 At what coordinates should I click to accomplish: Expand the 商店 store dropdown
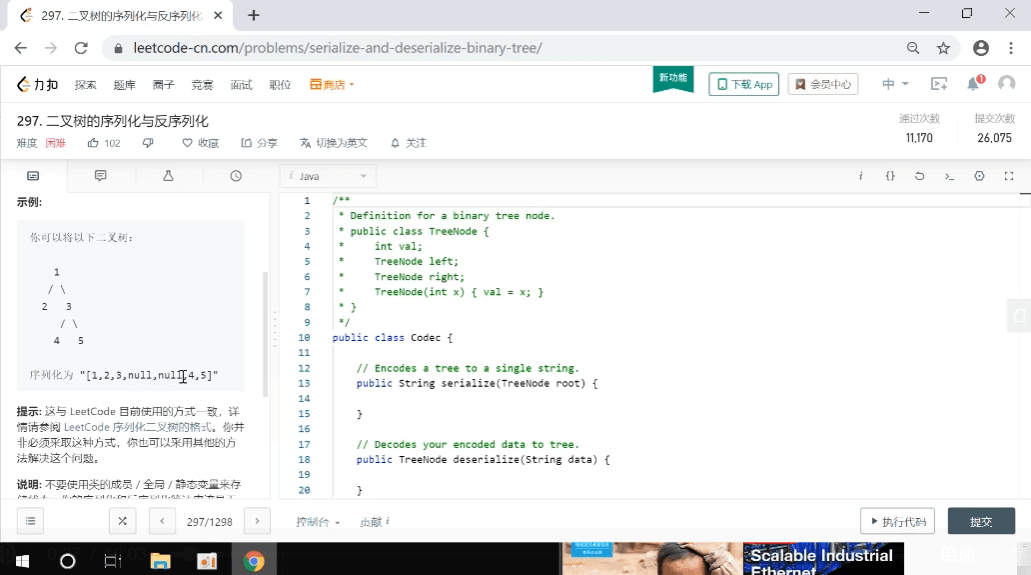[x=332, y=84]
